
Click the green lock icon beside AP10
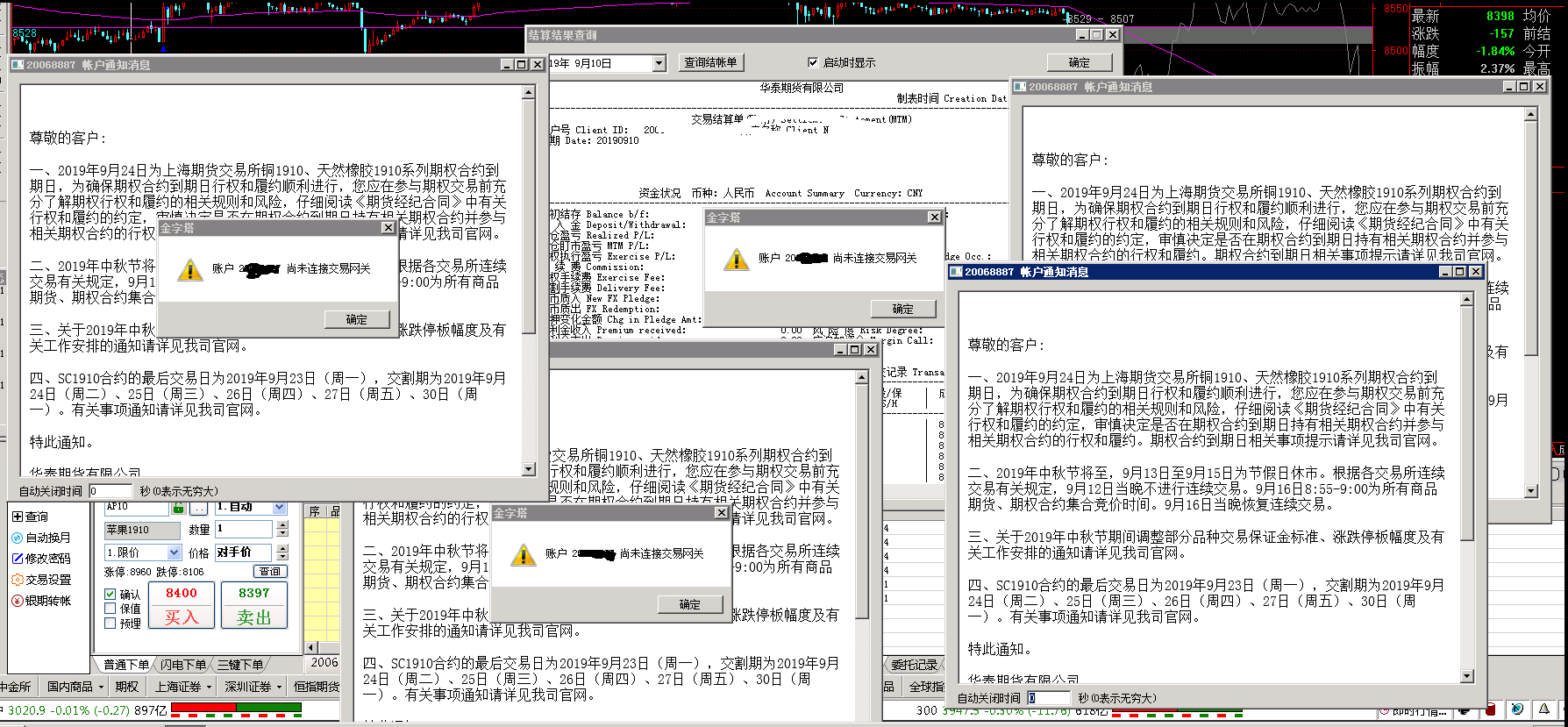point(179,508)
